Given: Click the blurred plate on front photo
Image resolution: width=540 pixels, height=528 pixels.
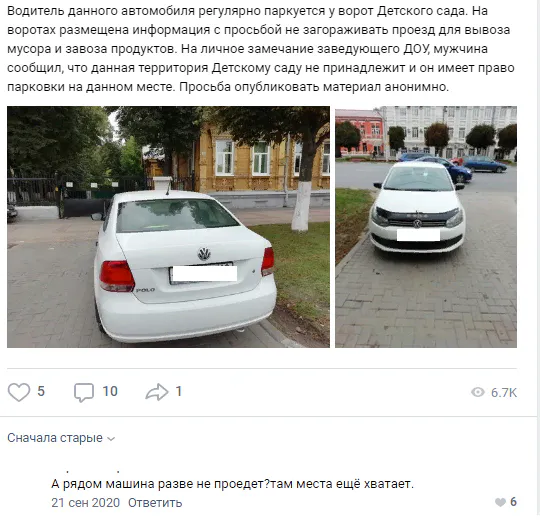Looking at the screenshot, I should (x=418, y=235).
